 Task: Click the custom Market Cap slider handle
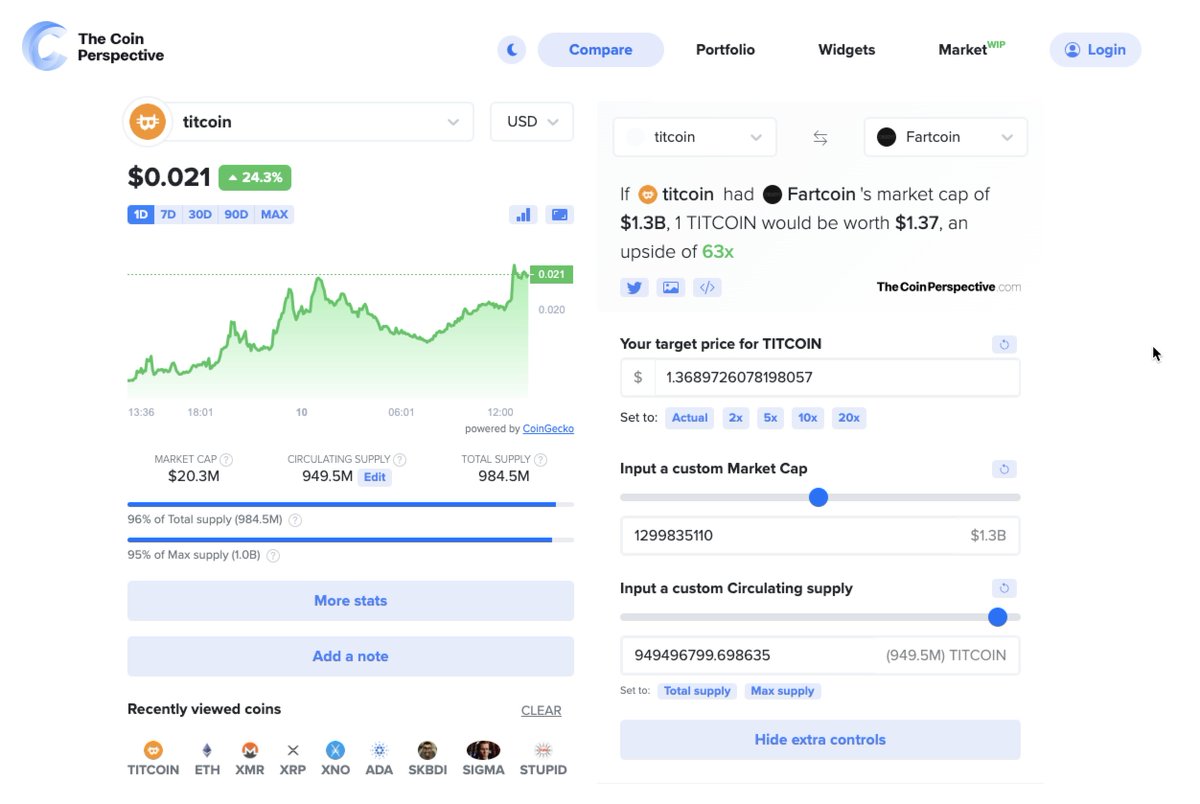[x=818, y=497]
